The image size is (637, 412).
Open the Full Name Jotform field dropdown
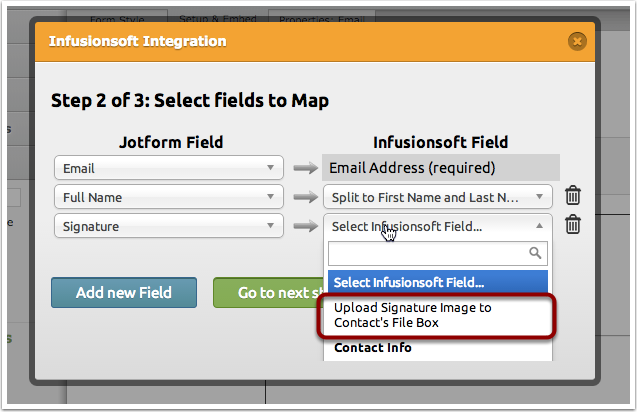pos(169,197)
